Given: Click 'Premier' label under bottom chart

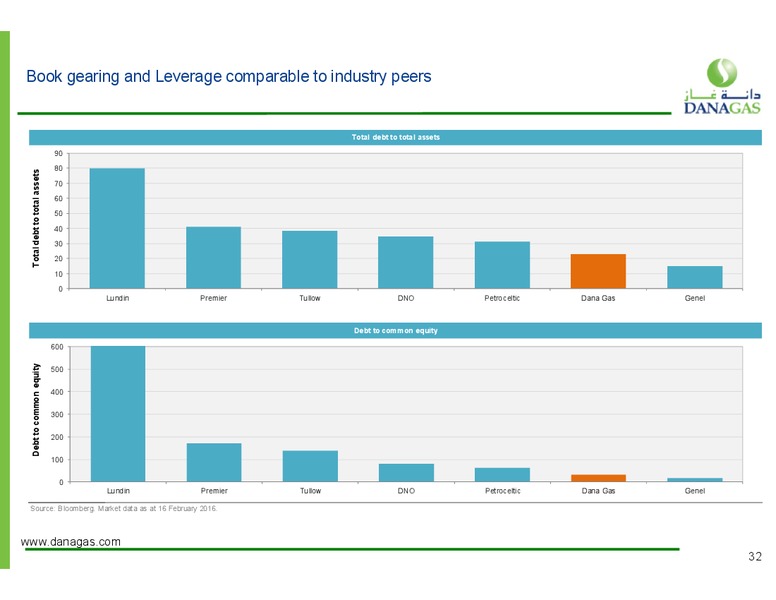Looking at the screenshot, I should click(x=214, y=491).
